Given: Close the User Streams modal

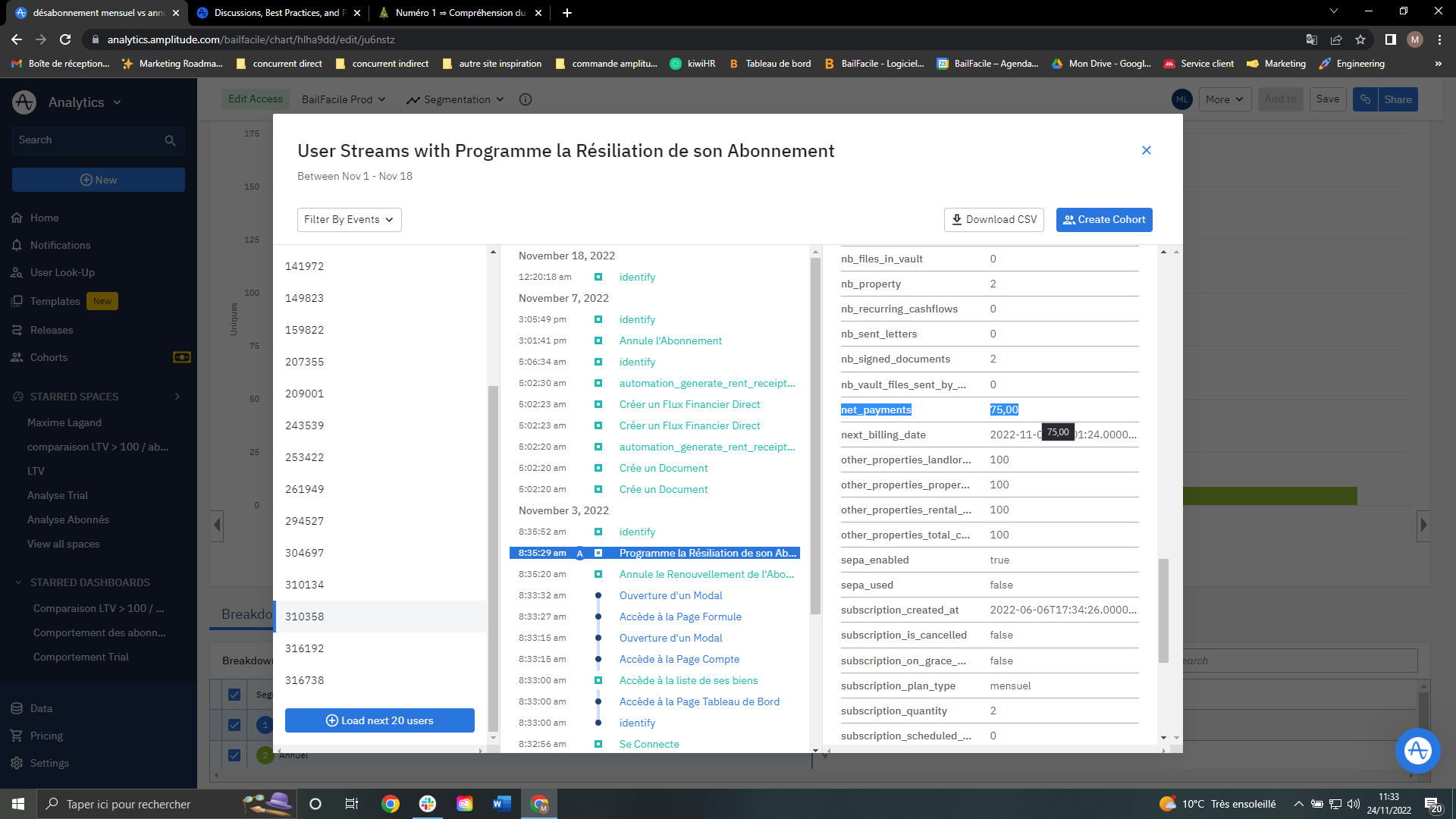Looking at the screenshot, I should pyautogui.click(x=1146, y=150).
